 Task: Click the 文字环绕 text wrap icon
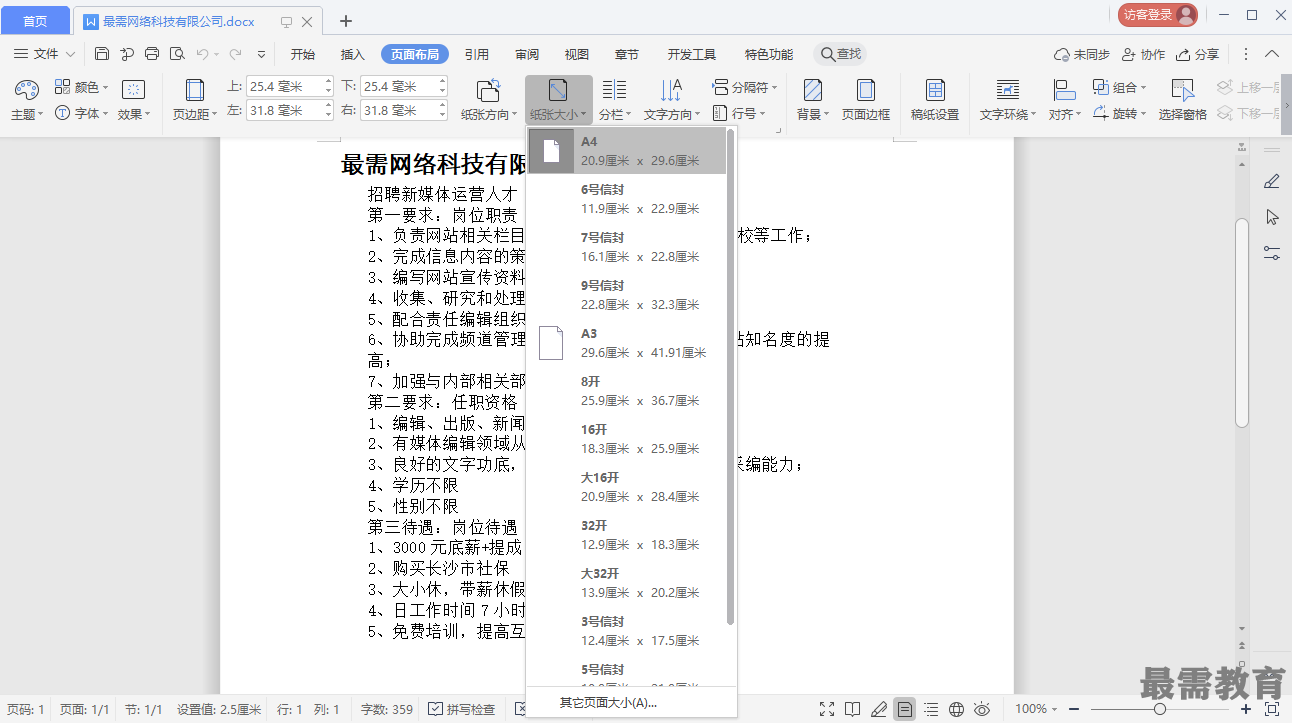coord(1008,90)
